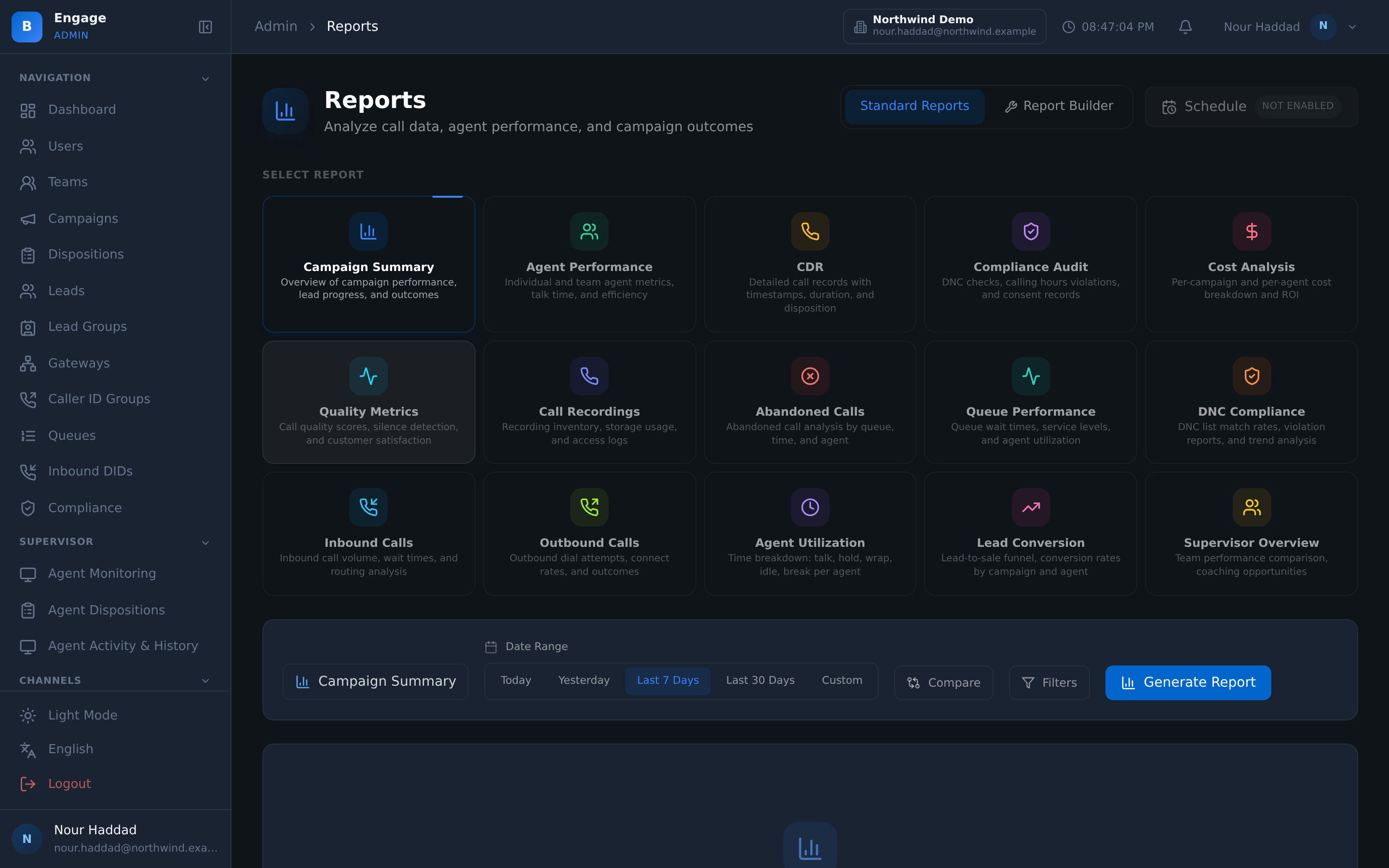Image resolution: width=1389 pixels, height=868 pixels.
Task: Select Last 7 Days date range
Action: [667, 680]
